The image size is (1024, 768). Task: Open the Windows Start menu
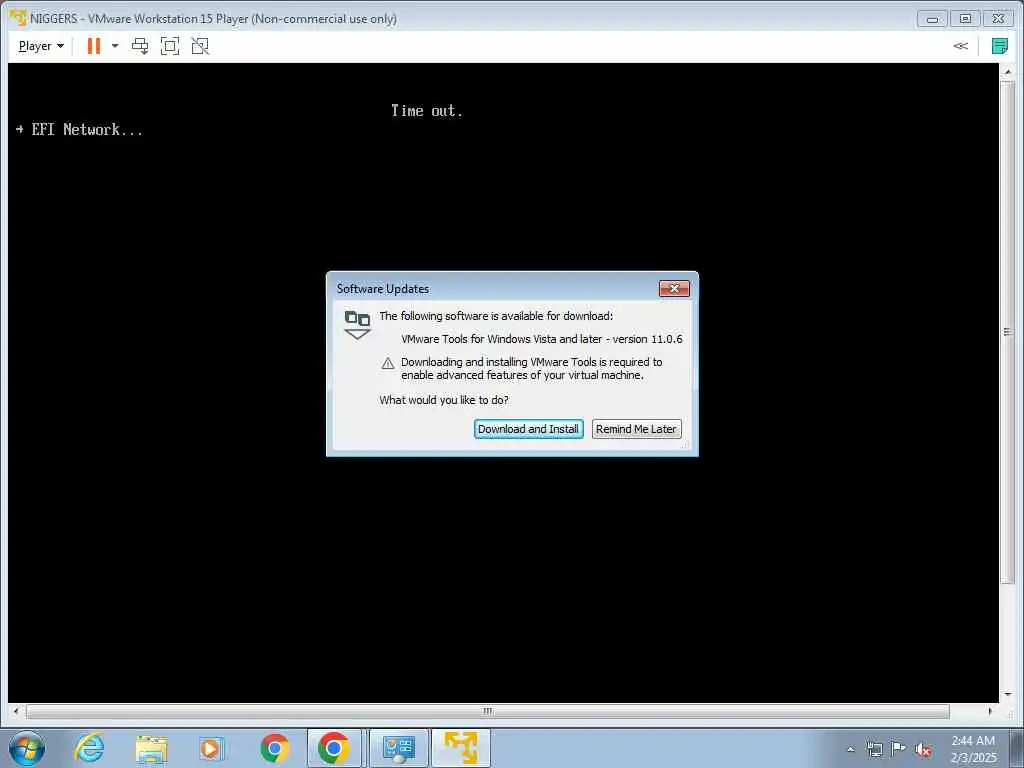(x=27, y=748)
